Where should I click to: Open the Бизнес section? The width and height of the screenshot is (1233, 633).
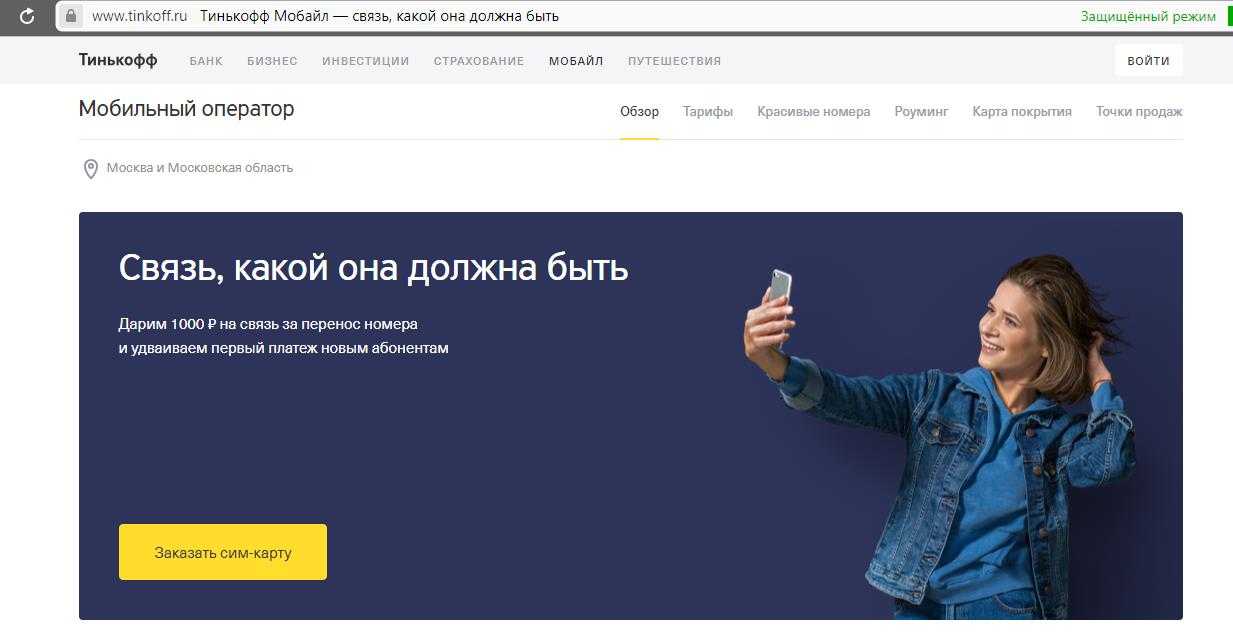point(272,61)
